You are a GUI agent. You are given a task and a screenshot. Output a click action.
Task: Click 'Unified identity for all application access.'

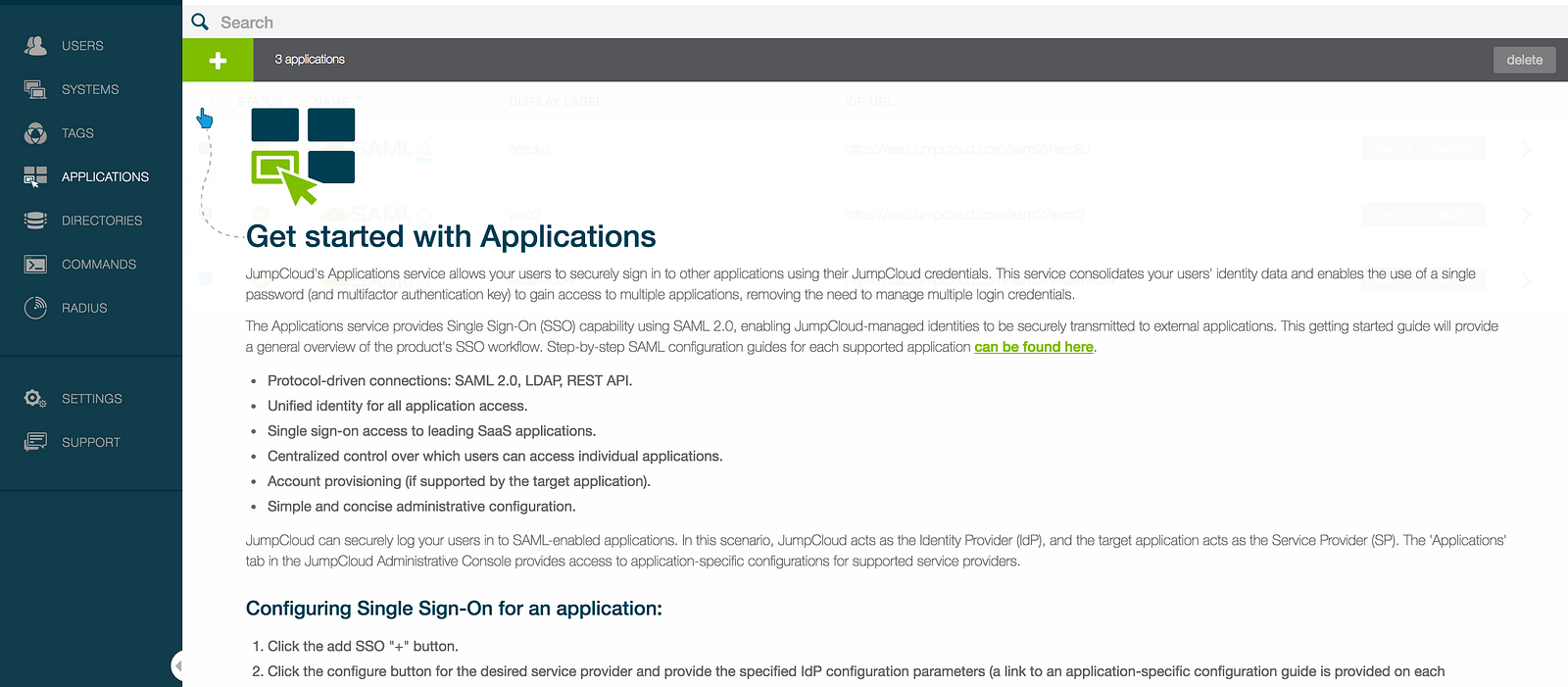point(397,406)
